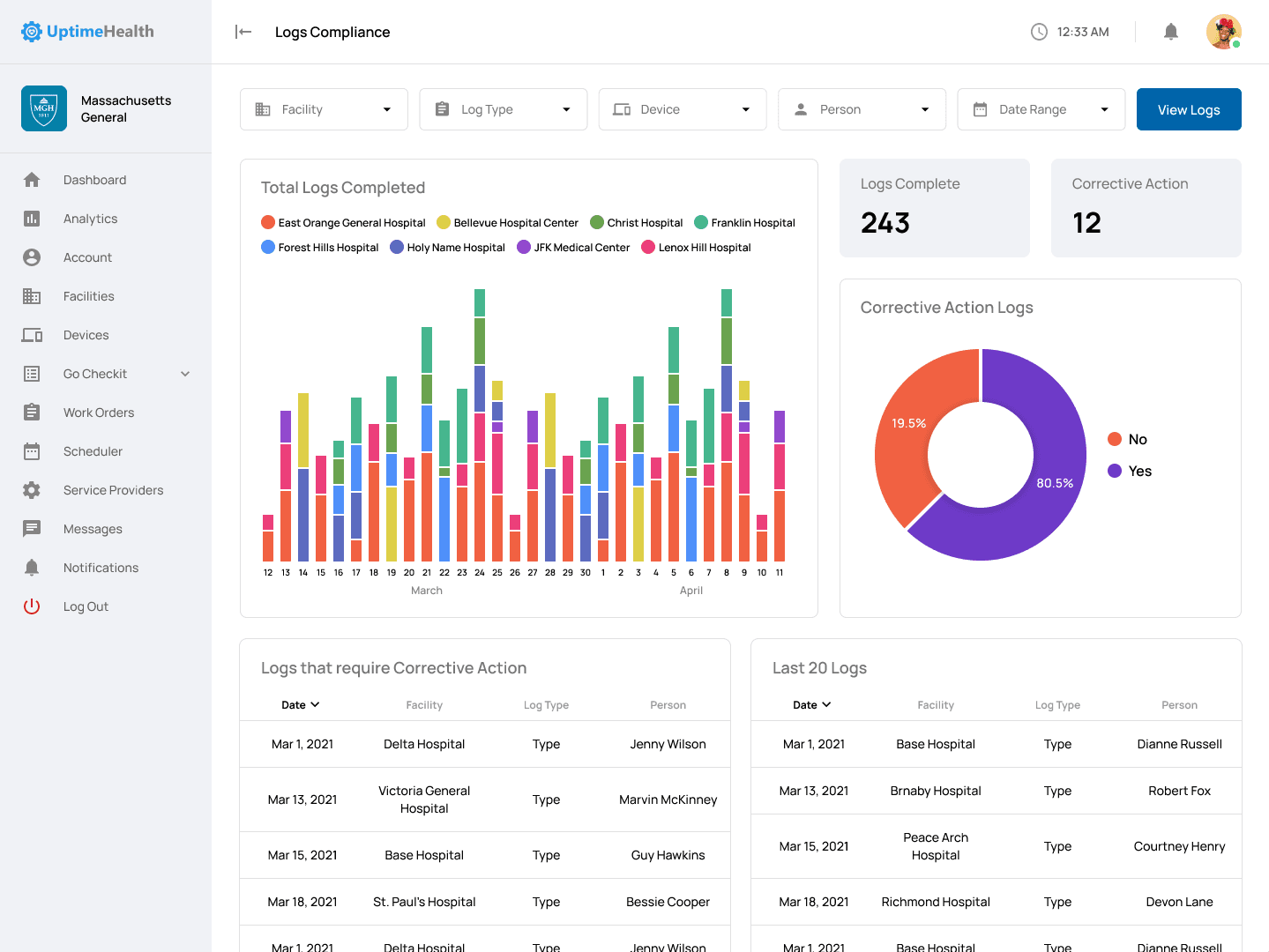The image size is (1269, 952).
Task: Expand the Go Checkit submenu chevron
Action: pyautogui.click(x=185, y=374)
